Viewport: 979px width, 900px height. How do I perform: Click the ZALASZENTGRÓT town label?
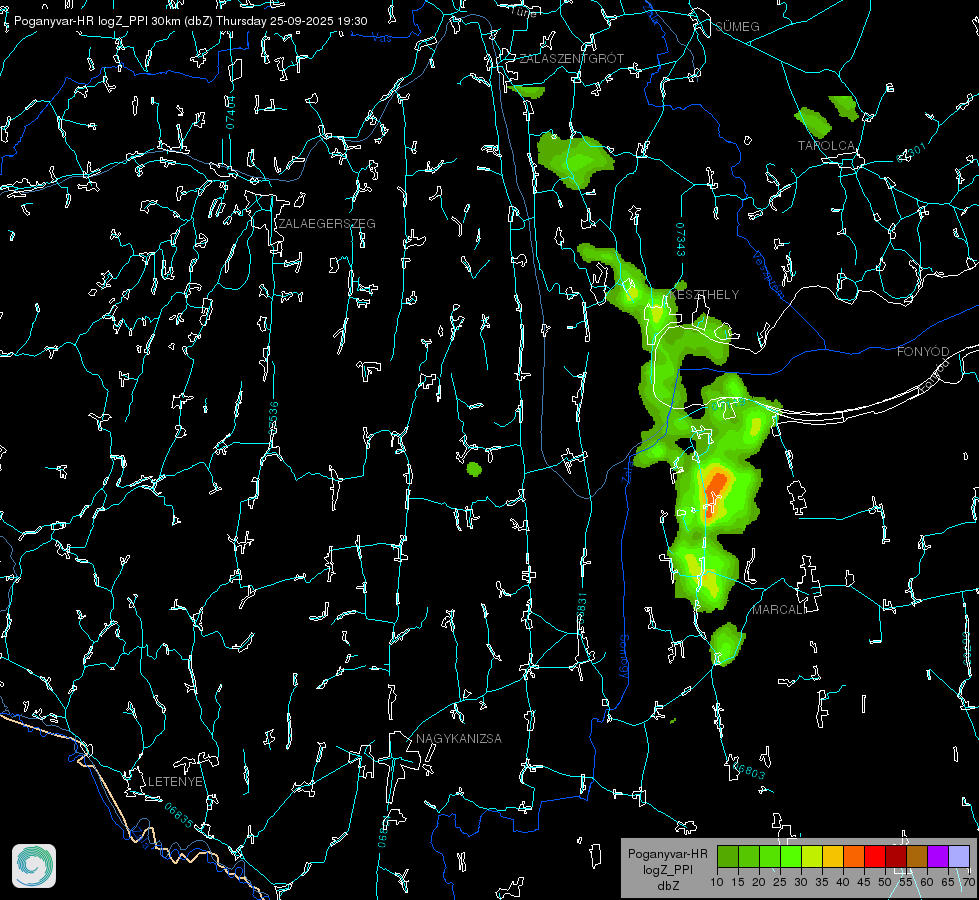pos(572,59)
